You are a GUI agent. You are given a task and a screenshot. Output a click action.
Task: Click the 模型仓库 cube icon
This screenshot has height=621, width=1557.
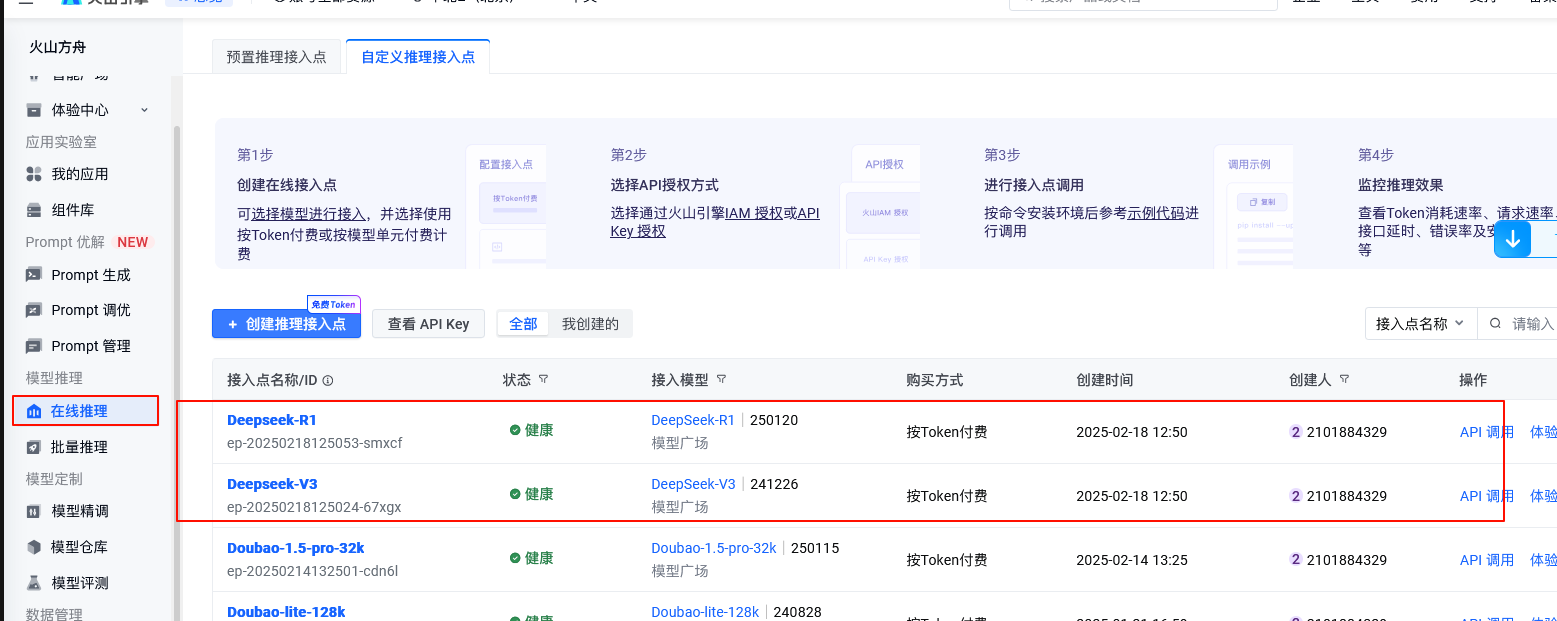pos(34,547)
